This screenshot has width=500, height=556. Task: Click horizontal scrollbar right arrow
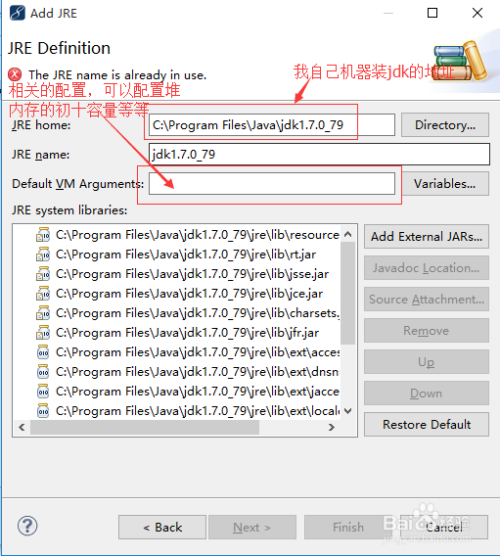(x=332, y=427)
